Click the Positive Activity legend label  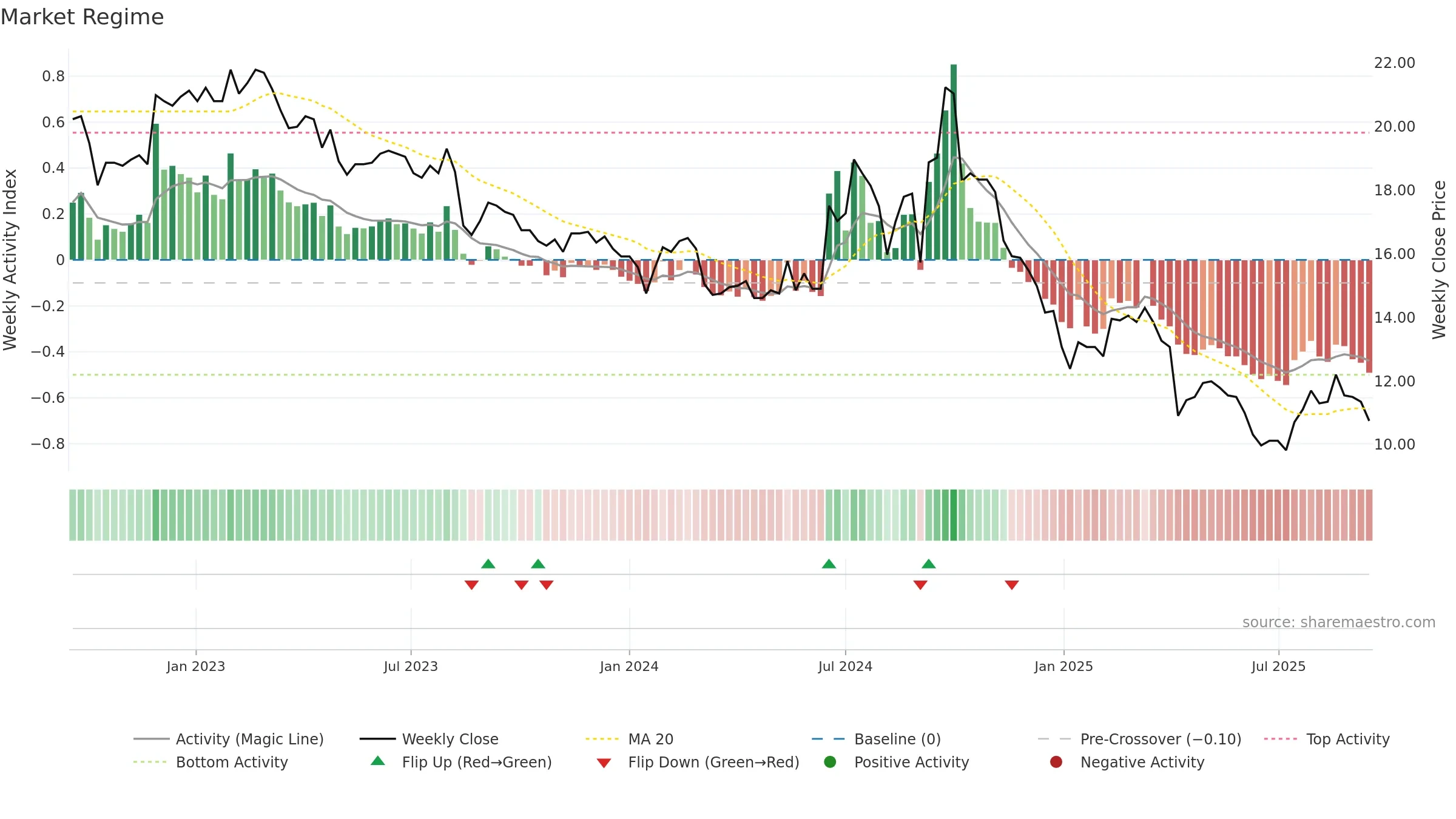click(912, 762)
